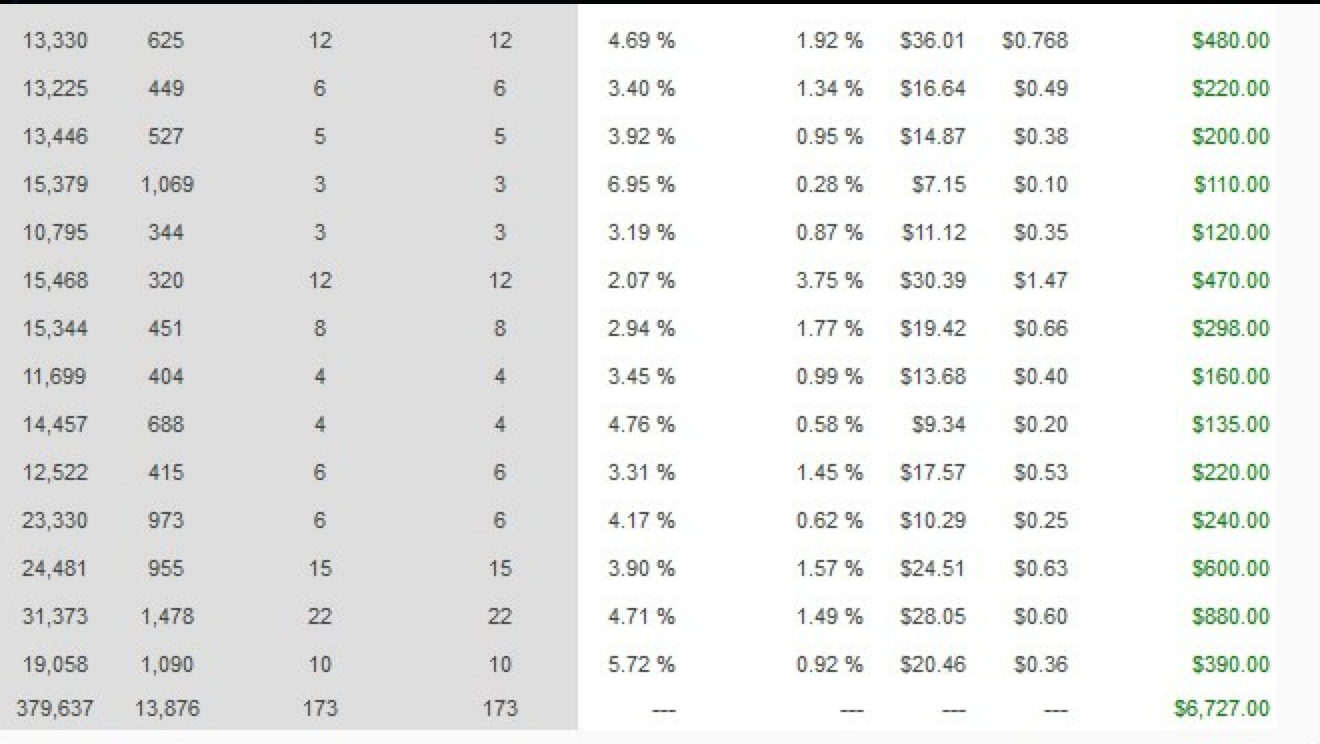Click the 1,478 cell
This screenshot has width=1320, height=744.
[x=167, y=617]
